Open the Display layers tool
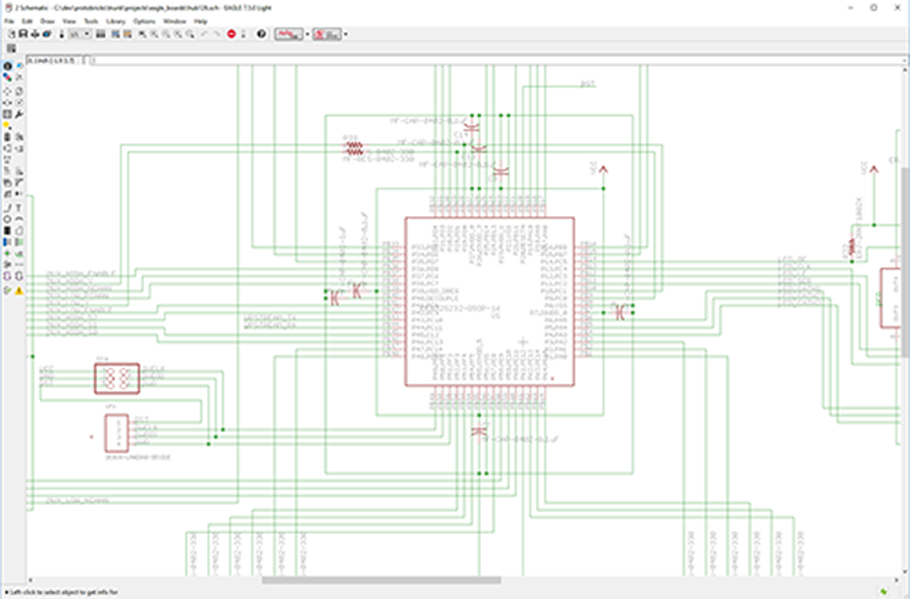The height and width of the screenshot is (599, 910). (7, 77)
